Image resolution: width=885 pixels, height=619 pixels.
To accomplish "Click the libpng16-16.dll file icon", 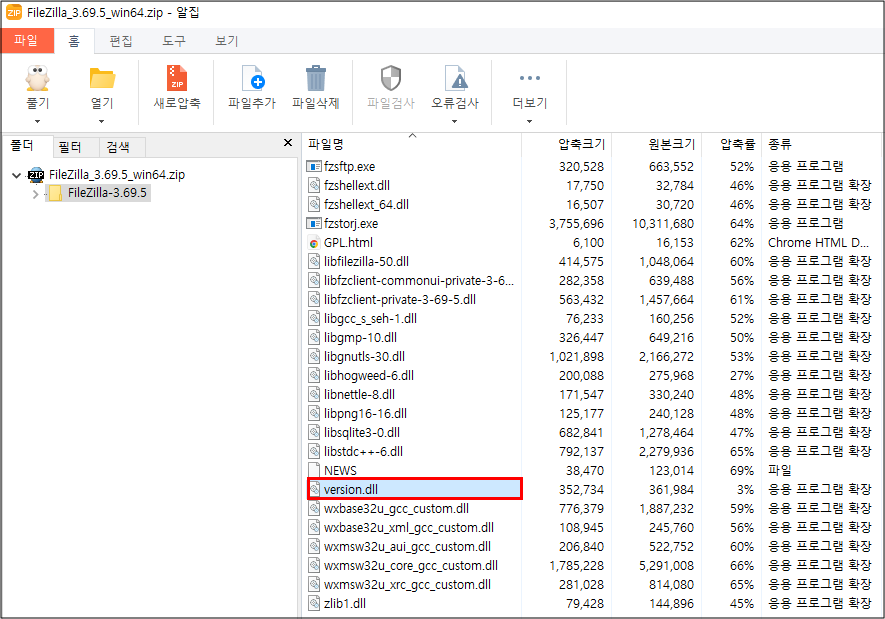I will pyautogui.click(x=314, y=414).
